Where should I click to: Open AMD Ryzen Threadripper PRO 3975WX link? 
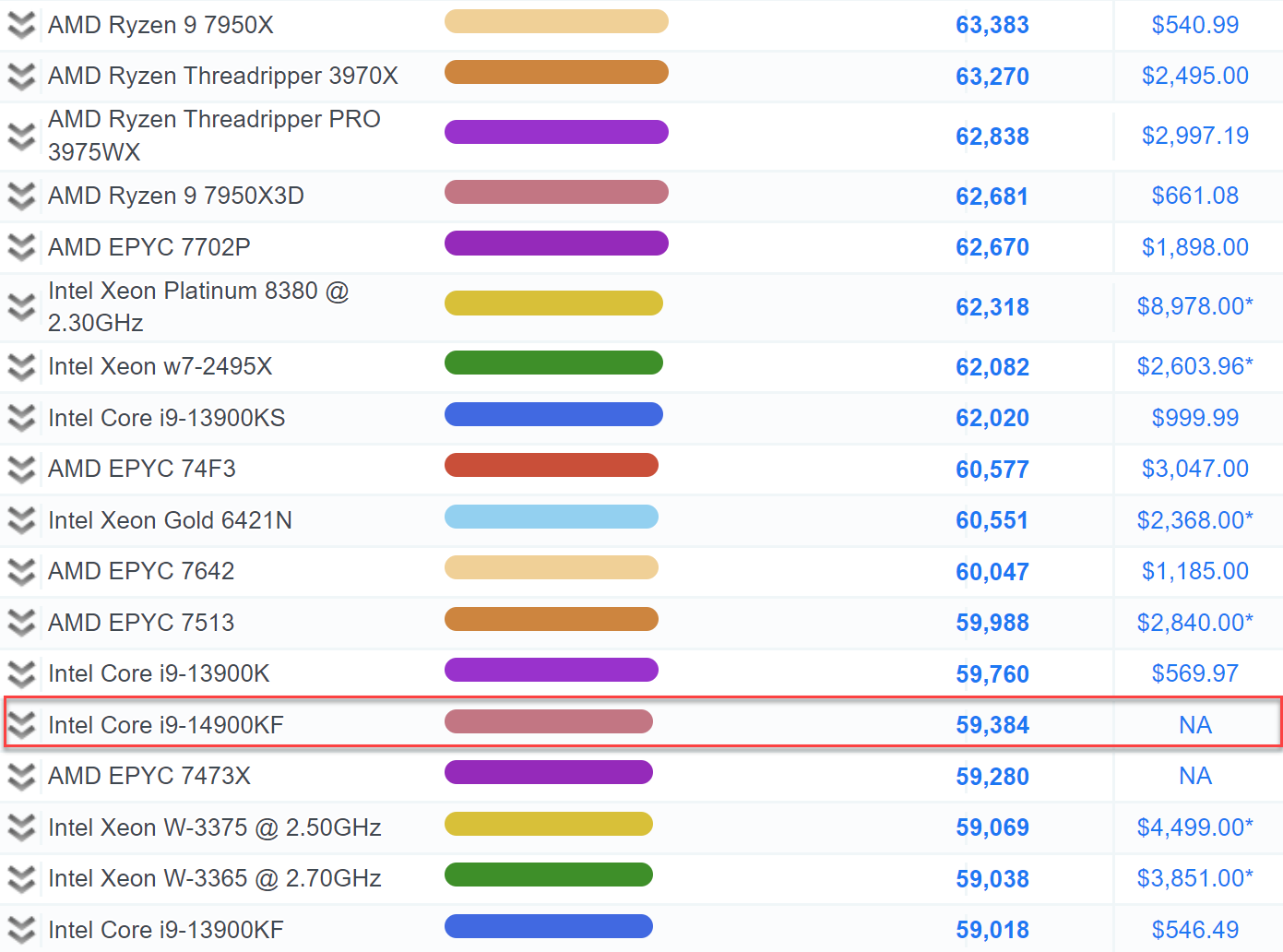[214, 136]
